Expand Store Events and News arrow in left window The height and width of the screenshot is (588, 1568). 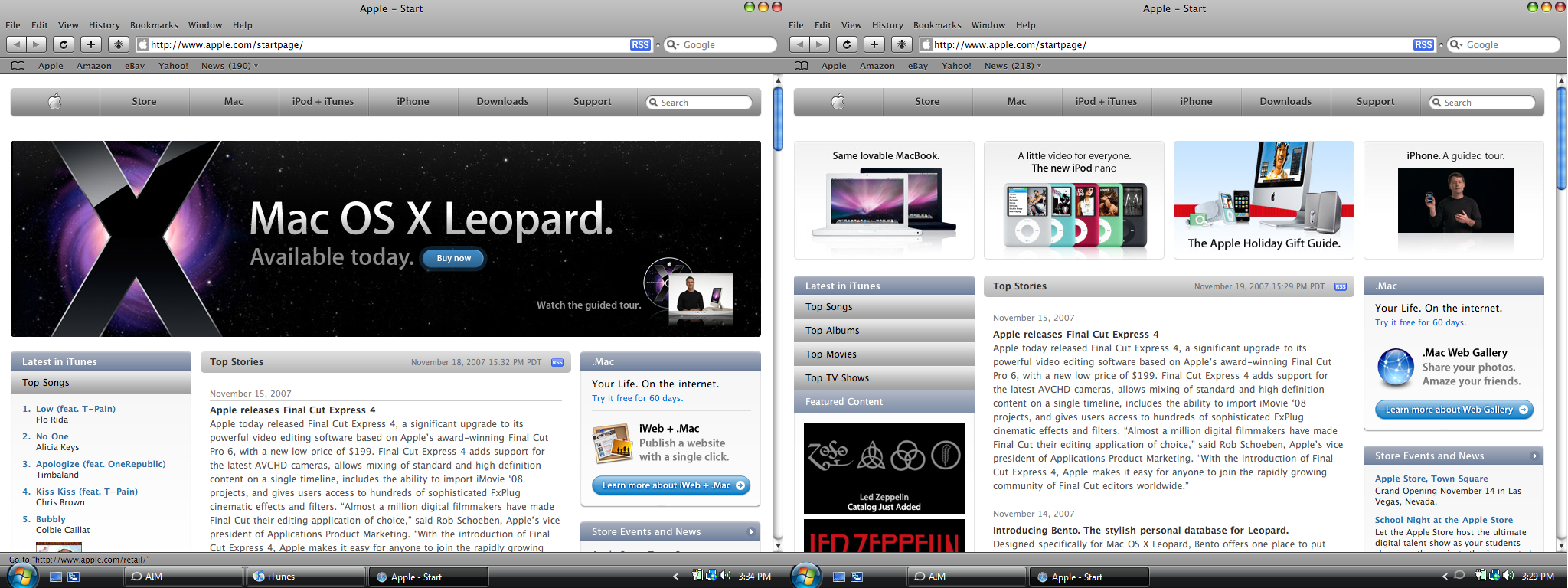pos(751,532)
